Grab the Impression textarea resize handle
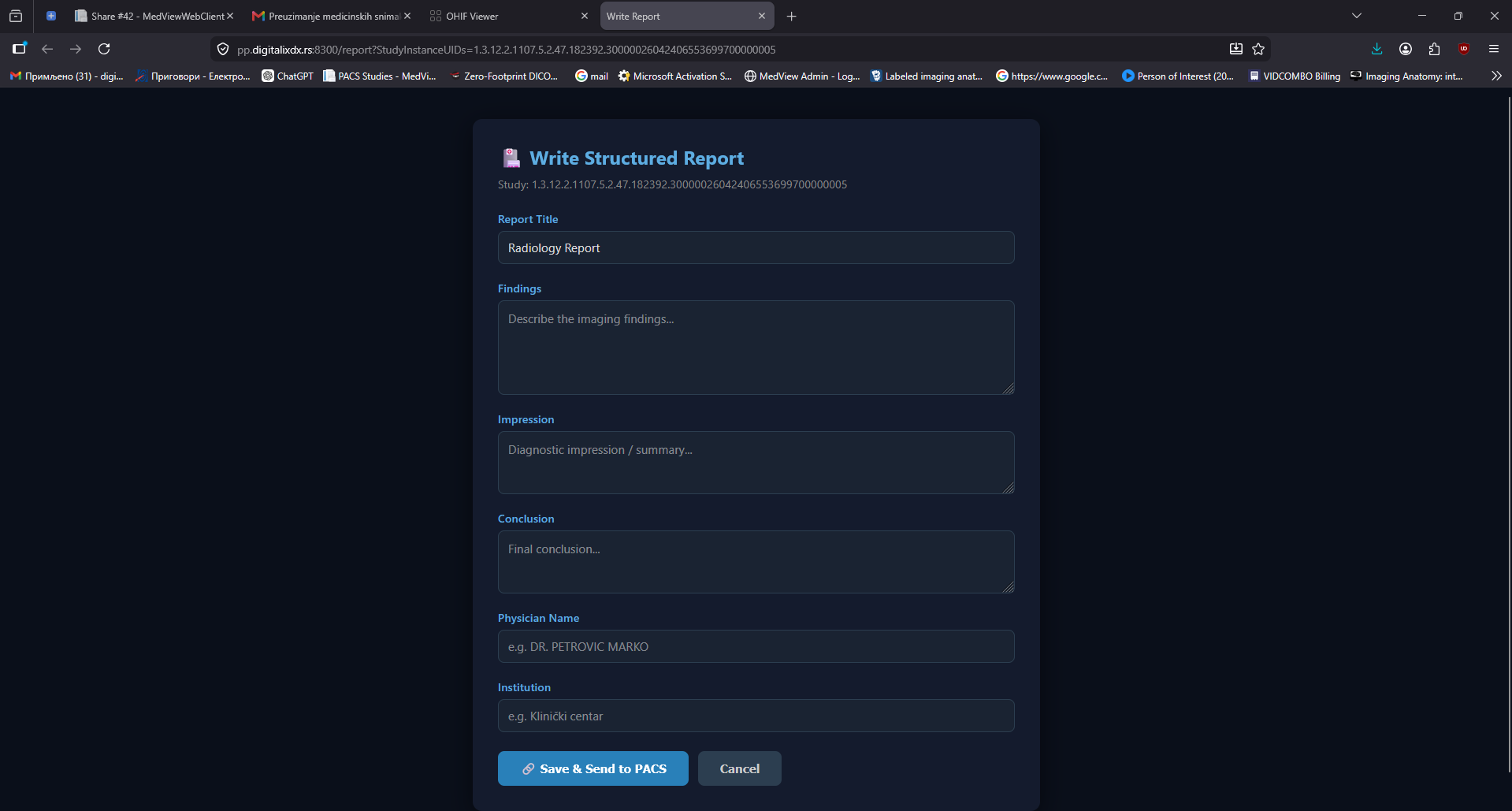The height and width of the screenshot is (811, 1512). pos(1009,488)
